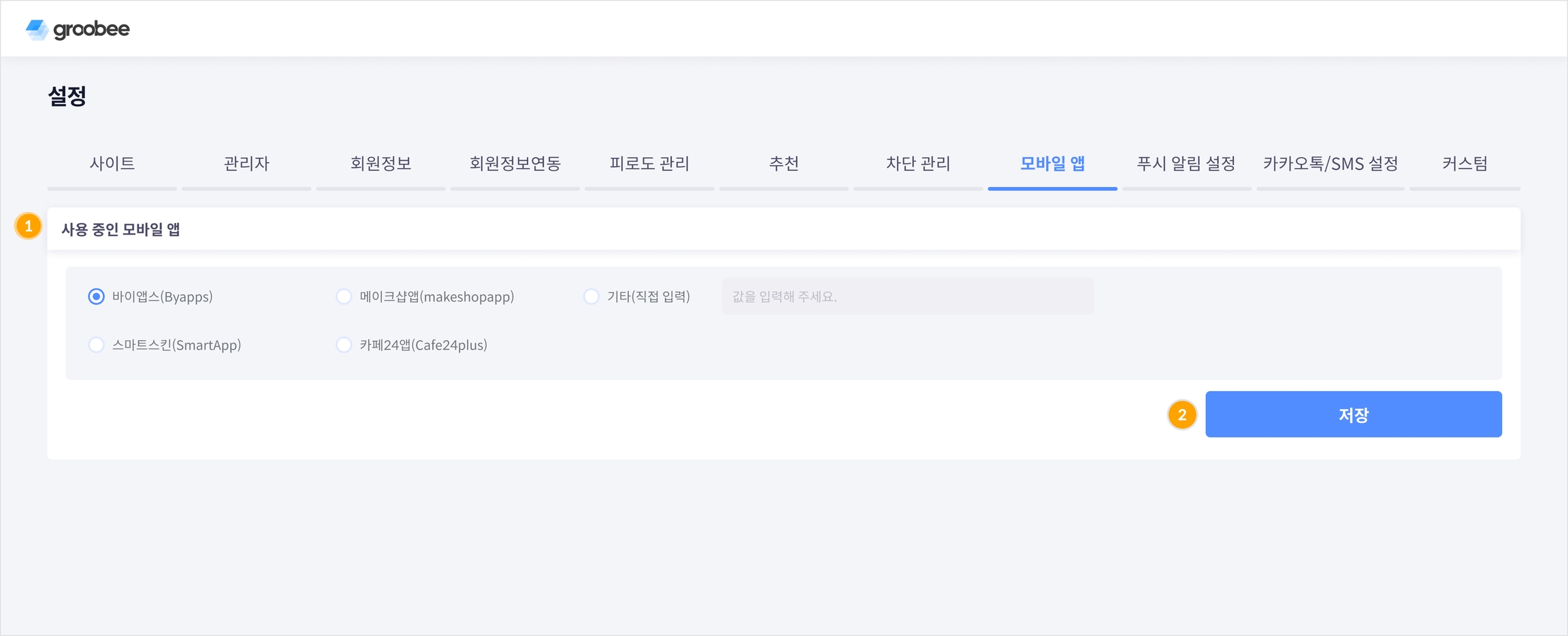Viewport: 1568px width, 636px height.
Task: Go to the 차단 관리 tab
Action: coord(918,164)
